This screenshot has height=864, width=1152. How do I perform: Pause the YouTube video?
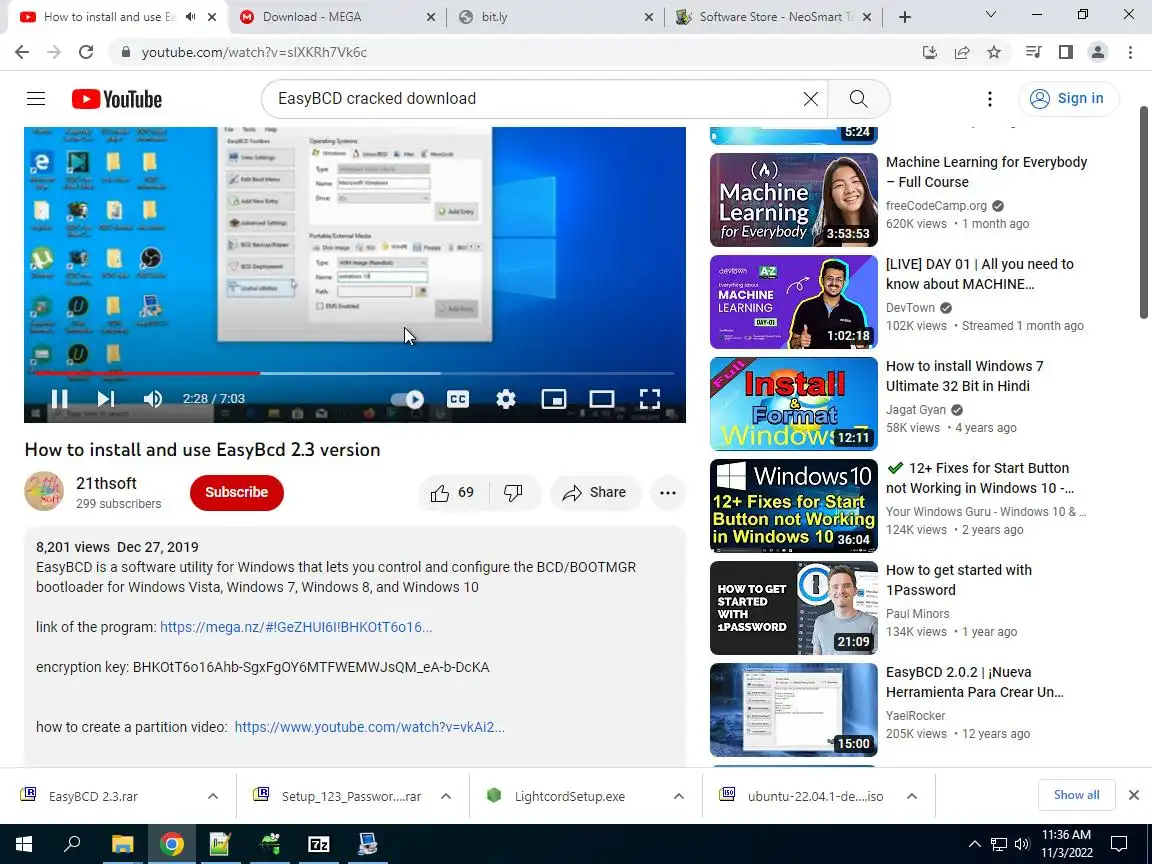[60, 399]
